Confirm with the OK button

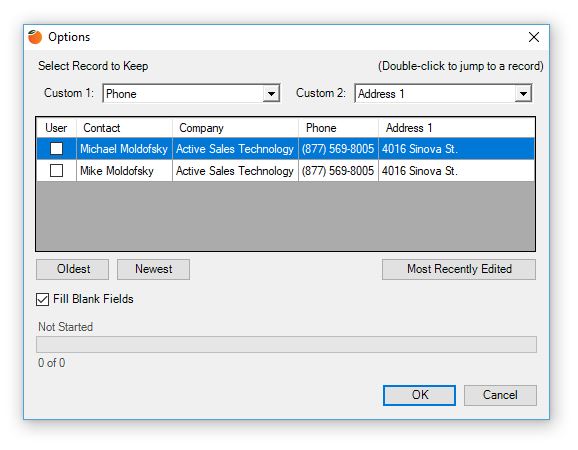[419, 395]
